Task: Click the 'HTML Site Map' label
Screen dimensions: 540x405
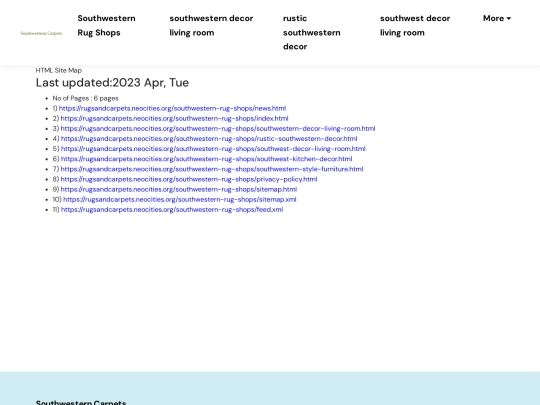Action: (x=59, y=70)
